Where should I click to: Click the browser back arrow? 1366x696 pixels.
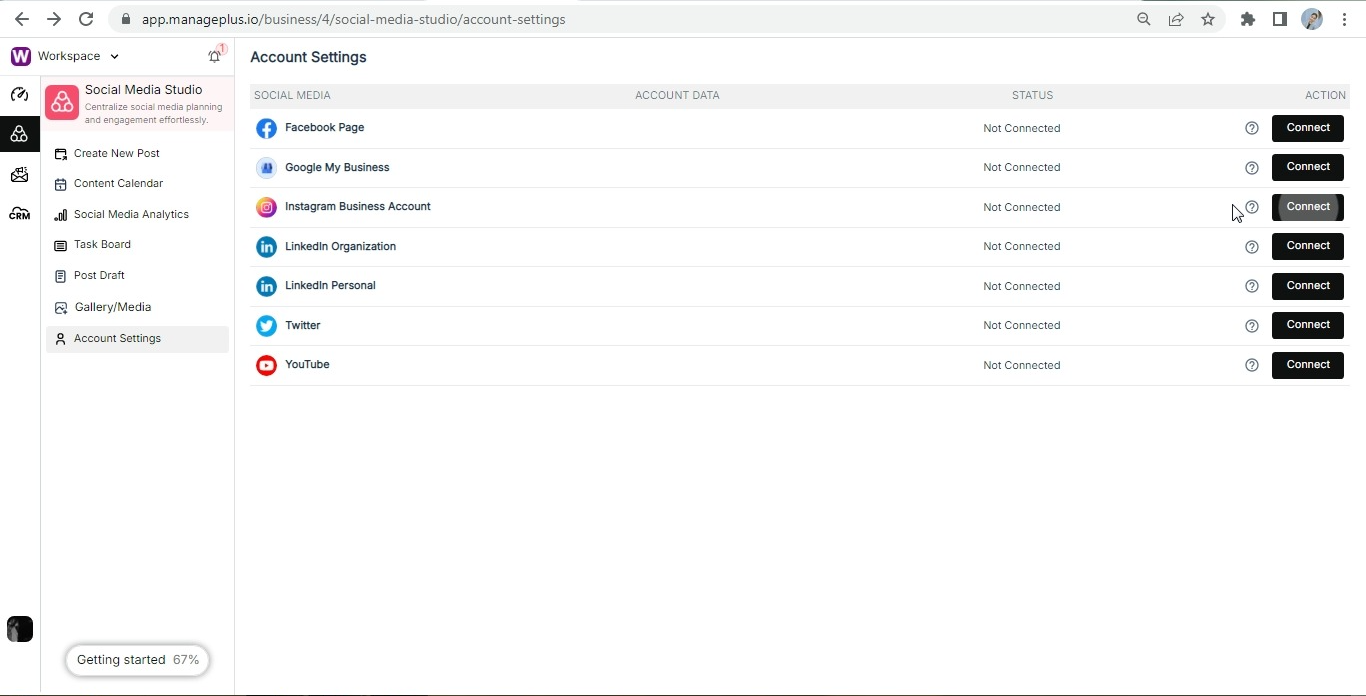(x=22, y=19)
